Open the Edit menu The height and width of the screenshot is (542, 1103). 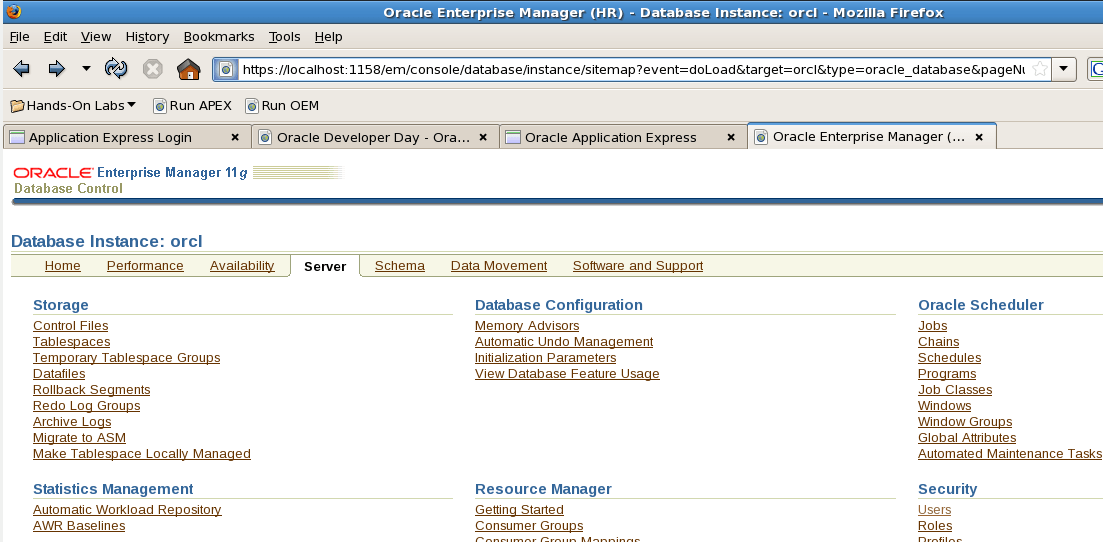[x=56, y=37]
